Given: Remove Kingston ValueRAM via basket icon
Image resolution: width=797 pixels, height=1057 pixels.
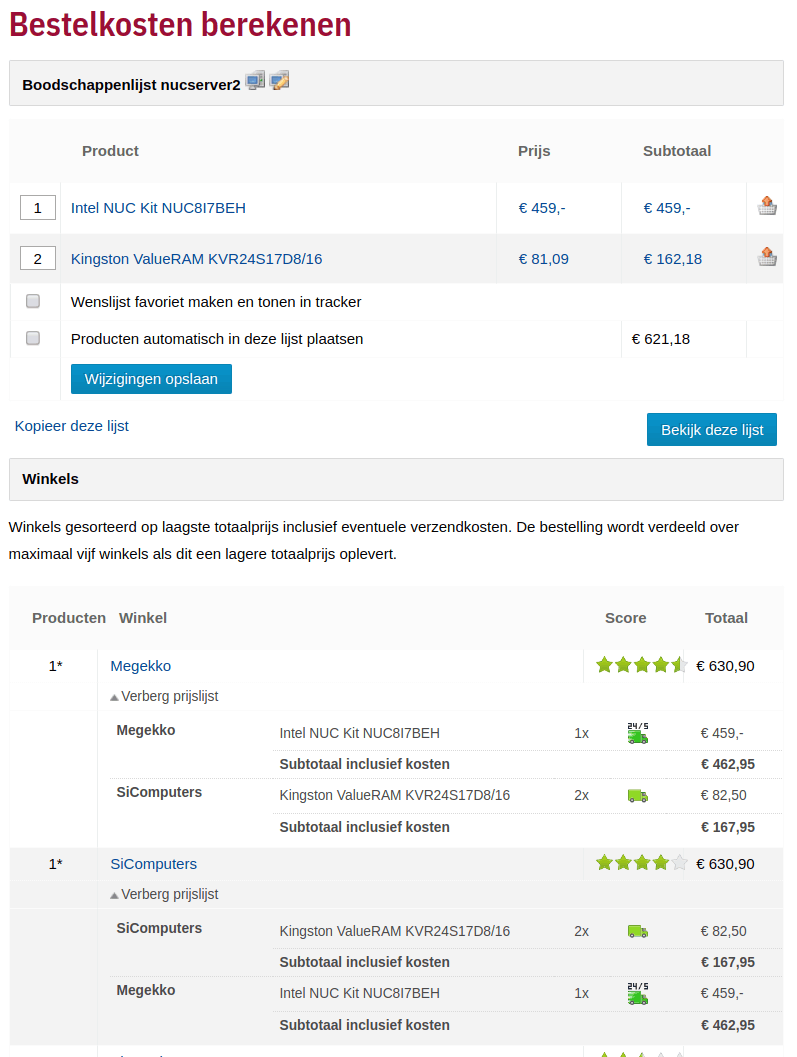Looking at the screenshot, I should pos(767,258).
